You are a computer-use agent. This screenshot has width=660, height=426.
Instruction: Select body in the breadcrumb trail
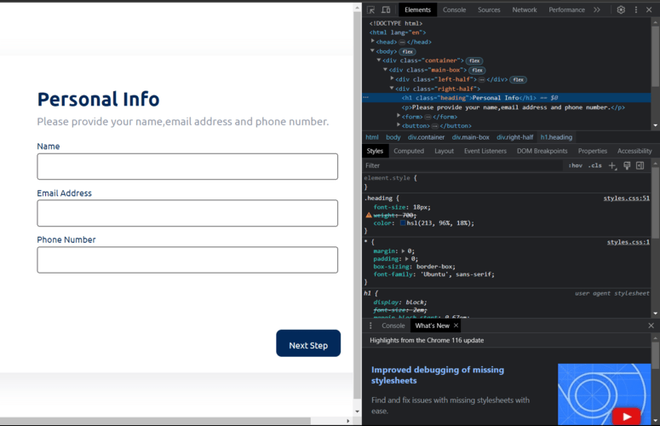393,137
